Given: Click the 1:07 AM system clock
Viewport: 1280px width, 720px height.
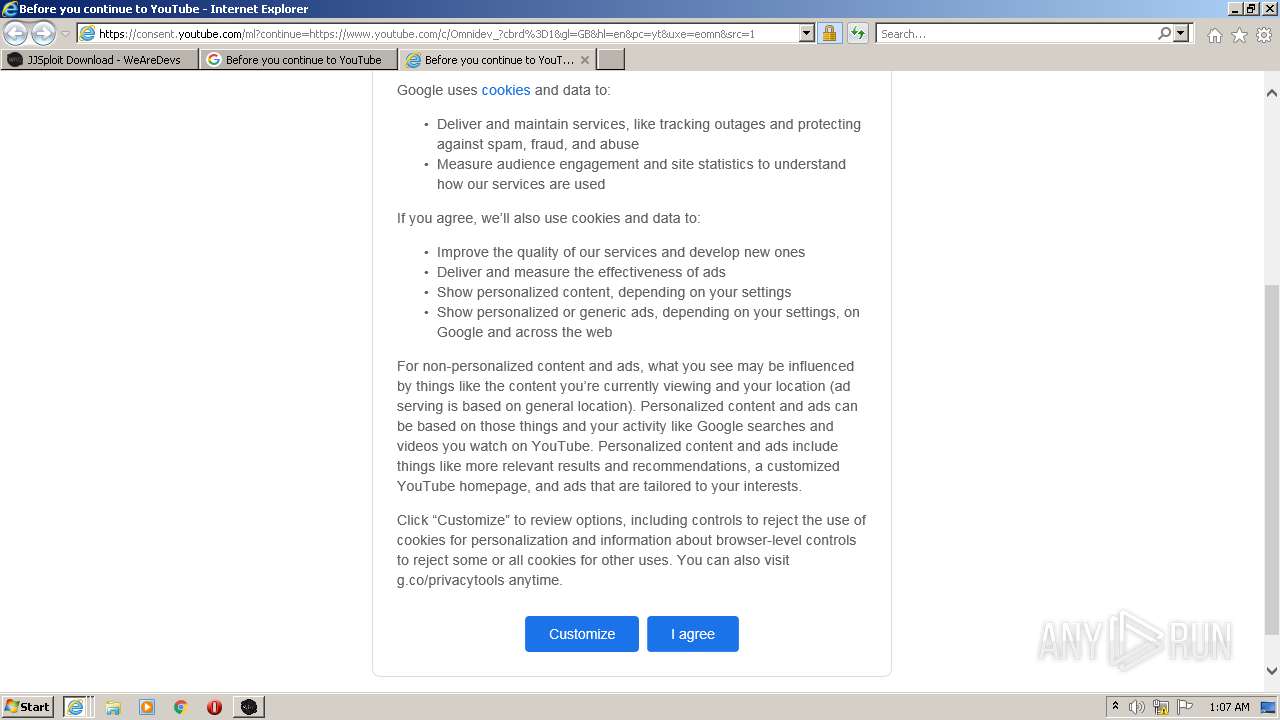Looking at the screenshot, I should (x=1229, y=707).
